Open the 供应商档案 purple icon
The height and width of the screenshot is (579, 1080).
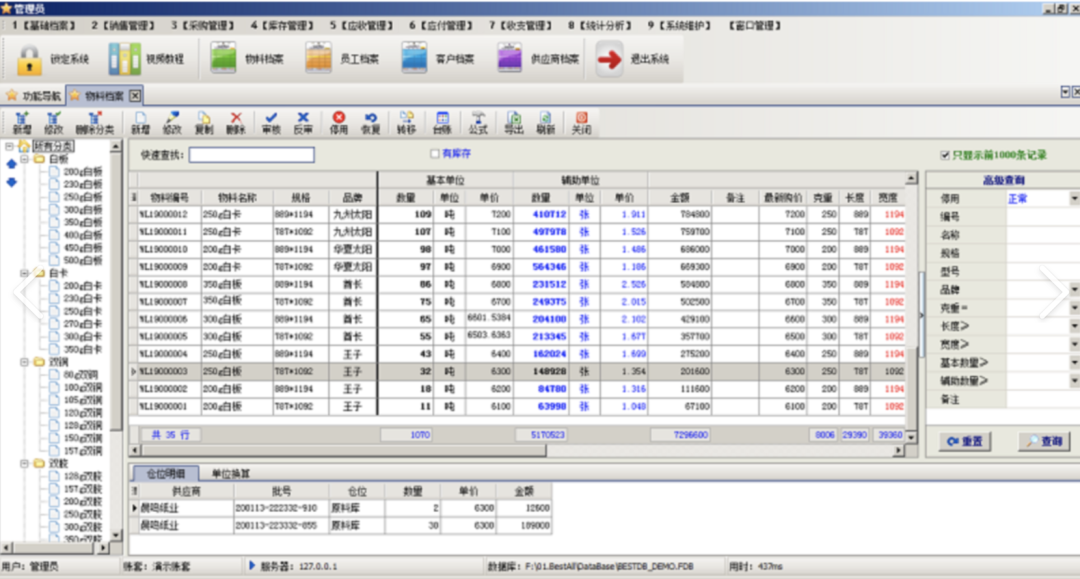[509, 59]
